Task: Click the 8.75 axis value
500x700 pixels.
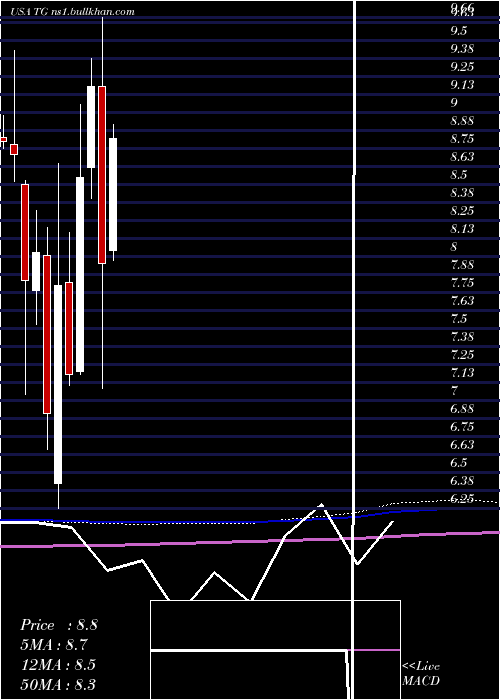Action: pos(462,139)
